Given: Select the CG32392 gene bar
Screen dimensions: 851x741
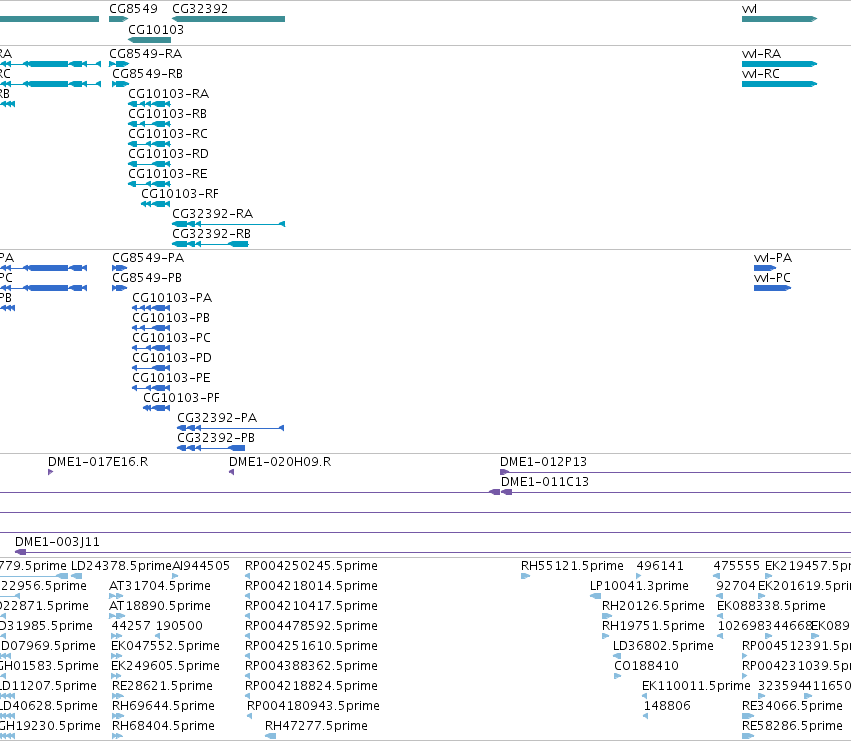Looking at the screenshot, I should (x=228, y=19).
